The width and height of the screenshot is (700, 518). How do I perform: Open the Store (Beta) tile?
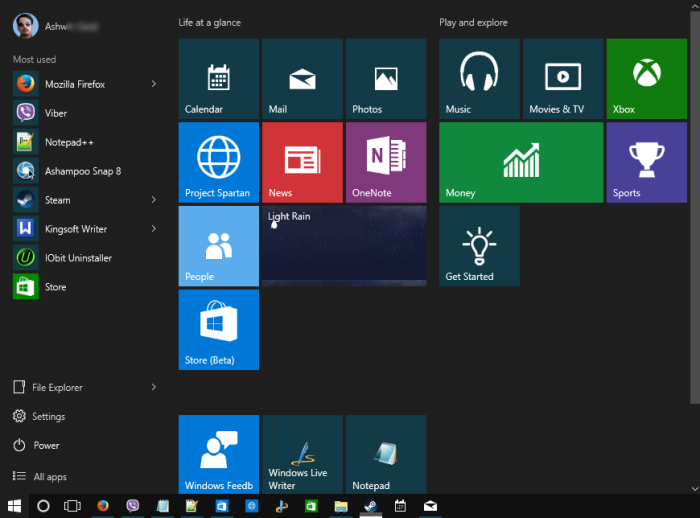[x=219, y=330]
